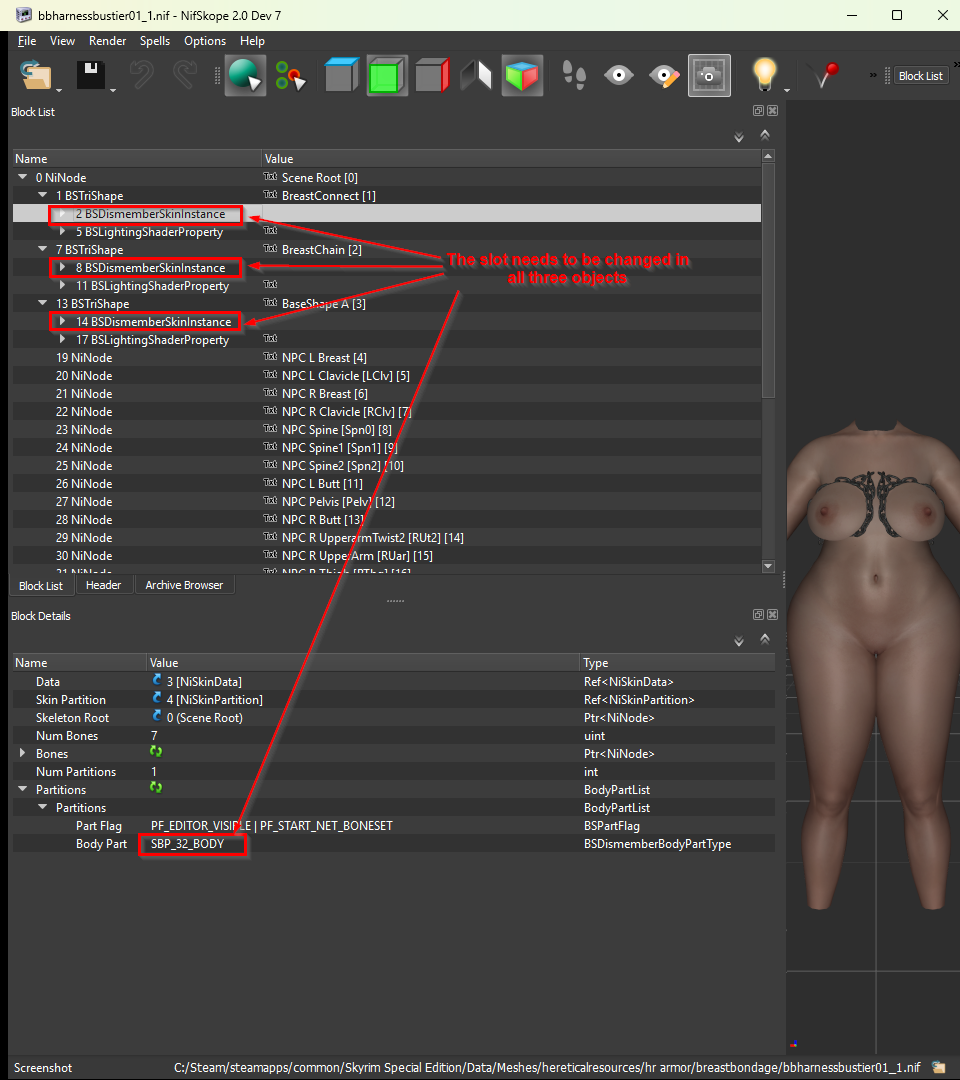
Task: Expand all rows in Block List
Action: pos(739,137)
